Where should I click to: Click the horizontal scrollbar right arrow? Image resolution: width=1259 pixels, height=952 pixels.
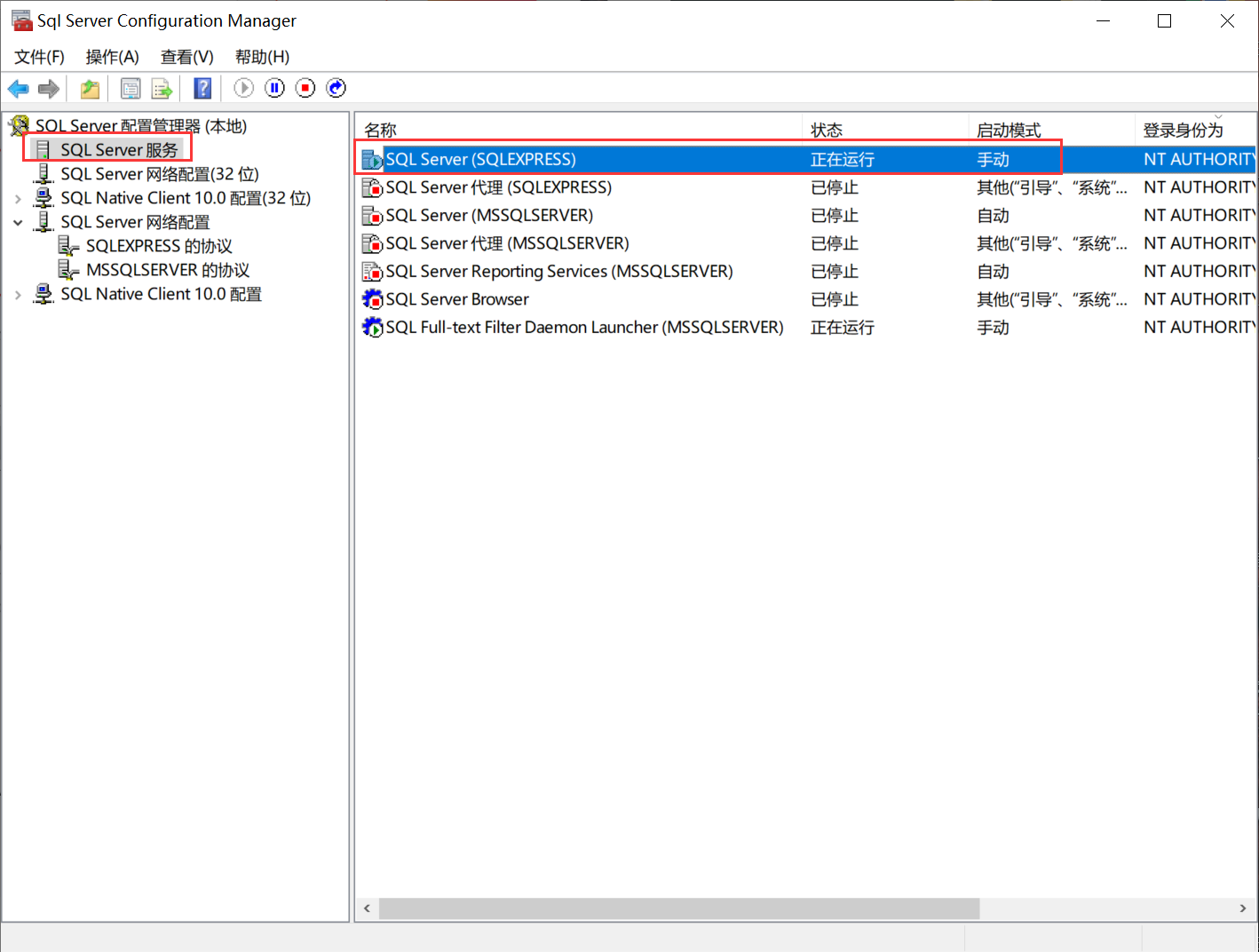[x=1241, y=908]
